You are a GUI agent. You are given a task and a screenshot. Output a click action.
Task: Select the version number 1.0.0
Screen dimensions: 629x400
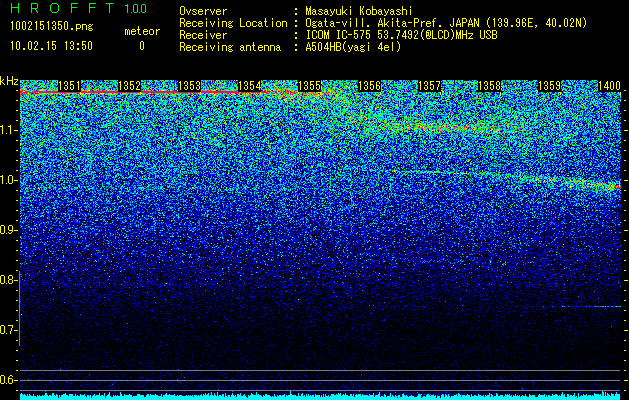tap(136, 8)
